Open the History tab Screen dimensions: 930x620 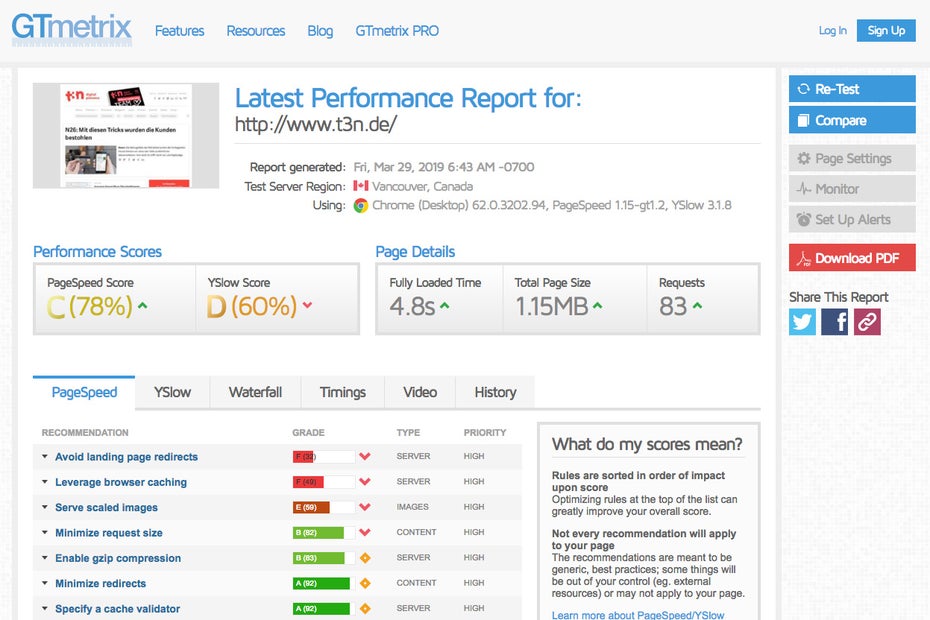click(x=495, y=392)
